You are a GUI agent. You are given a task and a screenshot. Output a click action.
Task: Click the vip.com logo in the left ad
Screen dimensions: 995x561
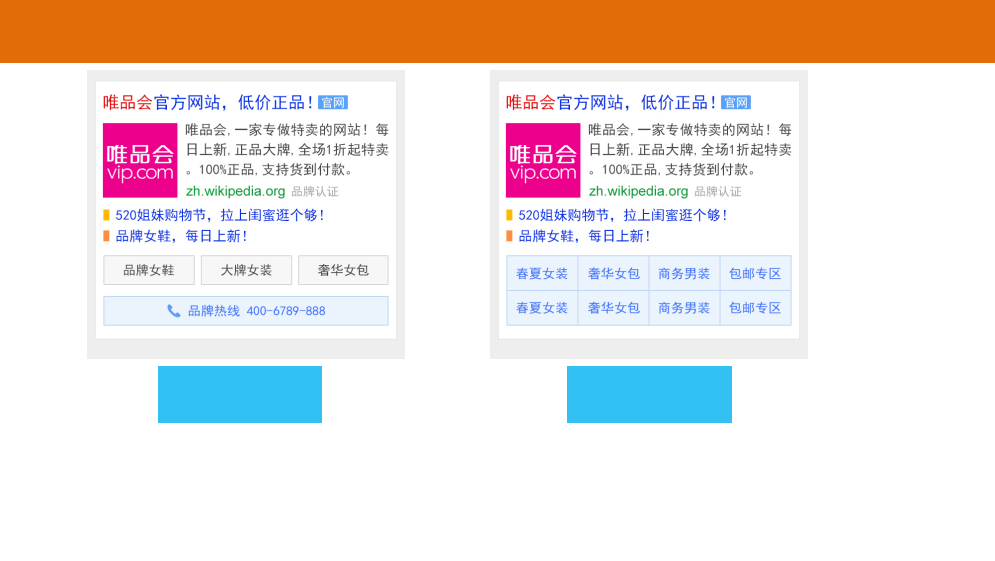click(x=140, y=160)
